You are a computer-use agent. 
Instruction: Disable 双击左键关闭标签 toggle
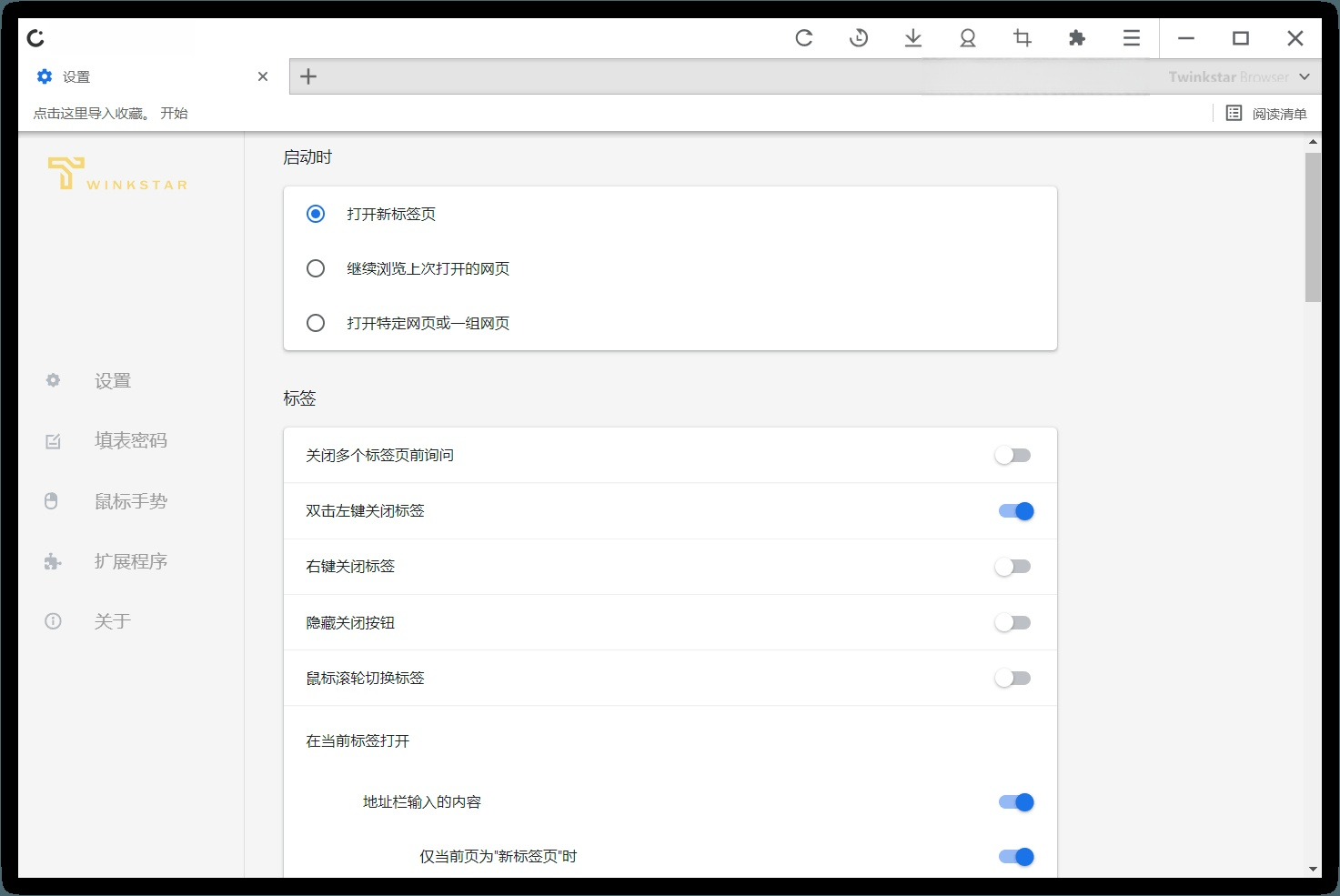1016,511
